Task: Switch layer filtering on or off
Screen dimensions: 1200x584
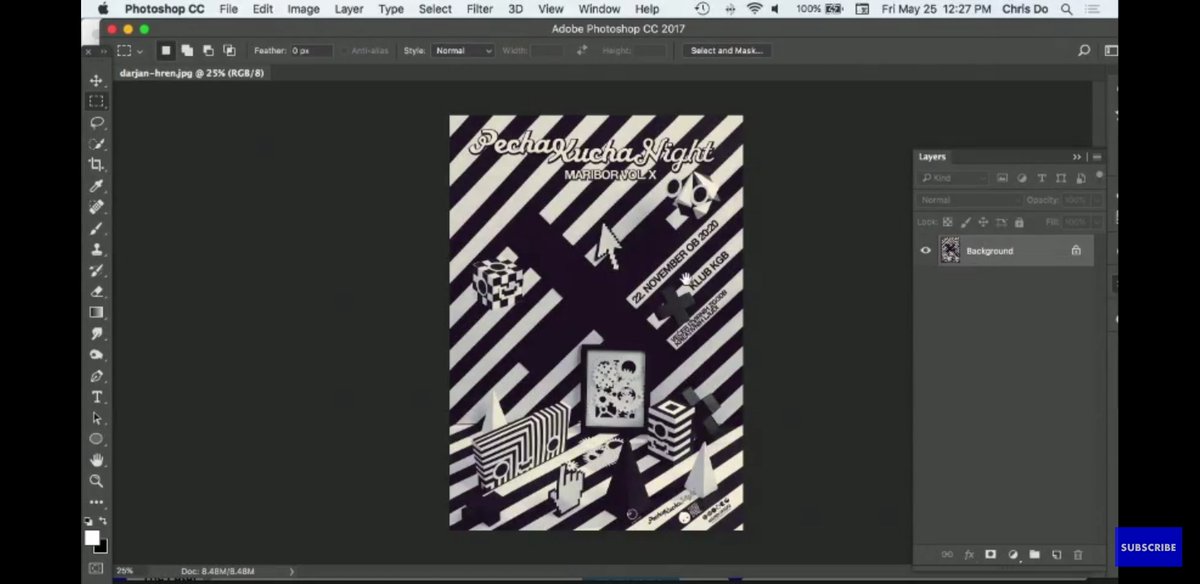Action: pos(1099,176)
